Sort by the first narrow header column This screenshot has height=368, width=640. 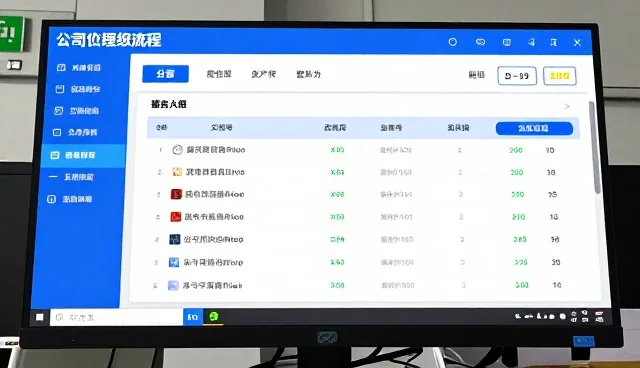[162, 128]
